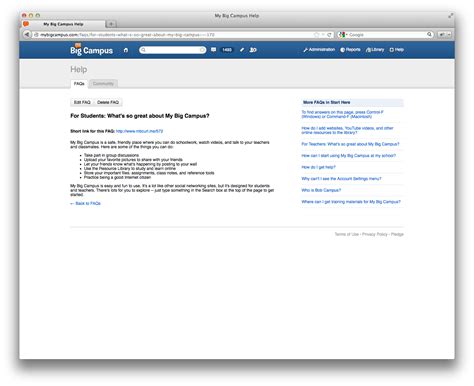Open the dropdown arrow at the toolbar's far right

(449, 34)
